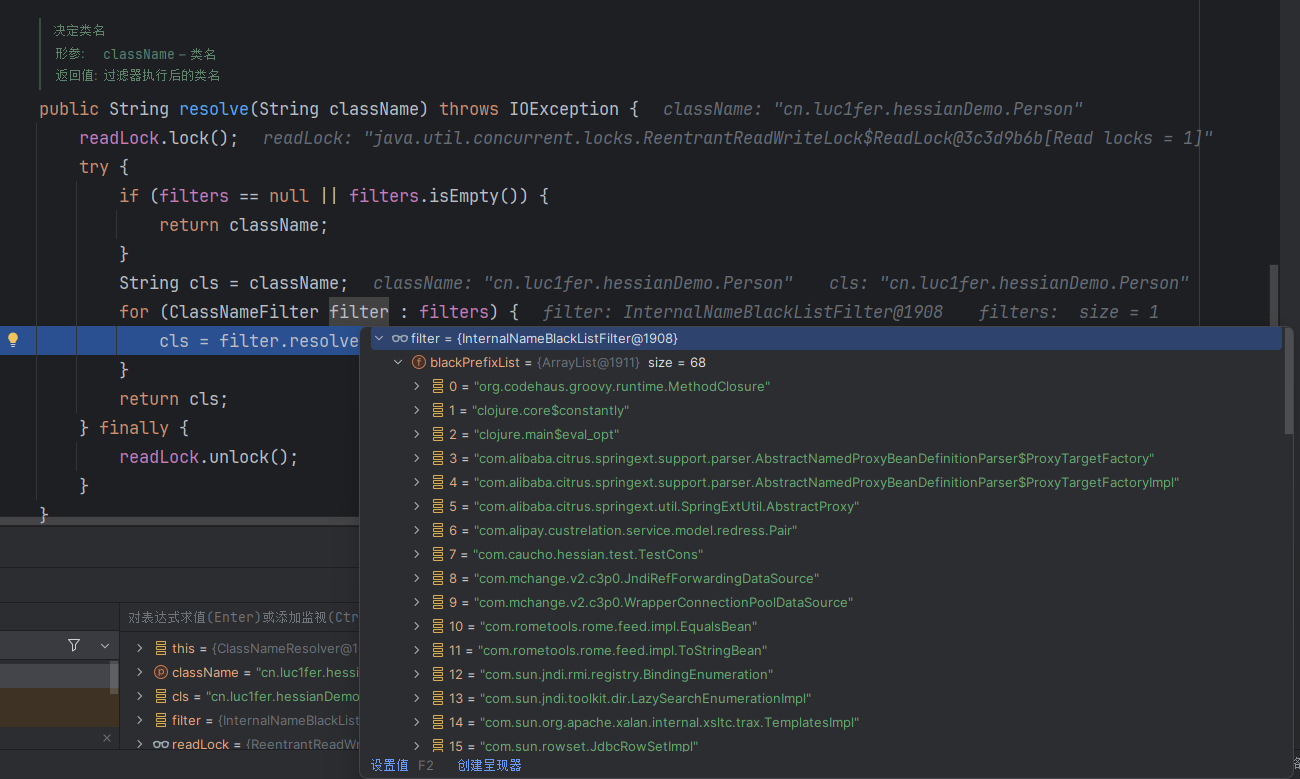Viewport: 1300px width, 779px height.
Task: Expand the cls variable node
Action: pyautogui.click(x=140, y=696)
